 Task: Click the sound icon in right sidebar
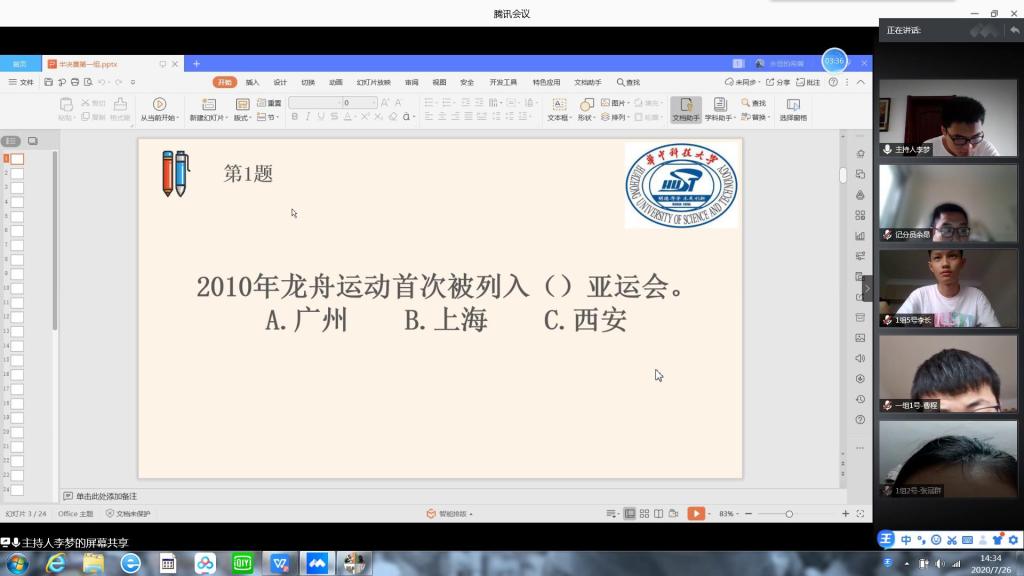[860, 358]
